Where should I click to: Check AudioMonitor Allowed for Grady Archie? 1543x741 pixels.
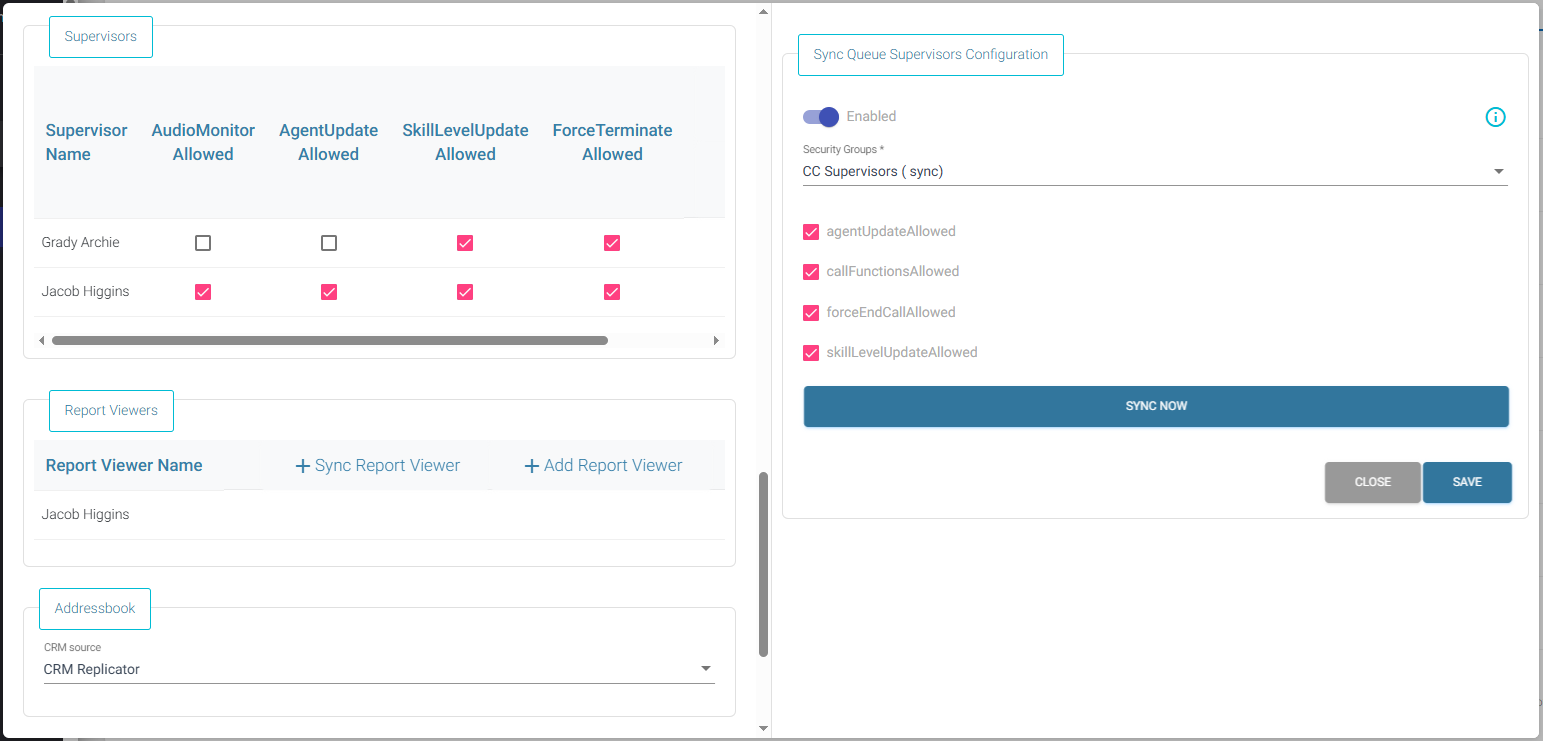(x=203, y=243)
